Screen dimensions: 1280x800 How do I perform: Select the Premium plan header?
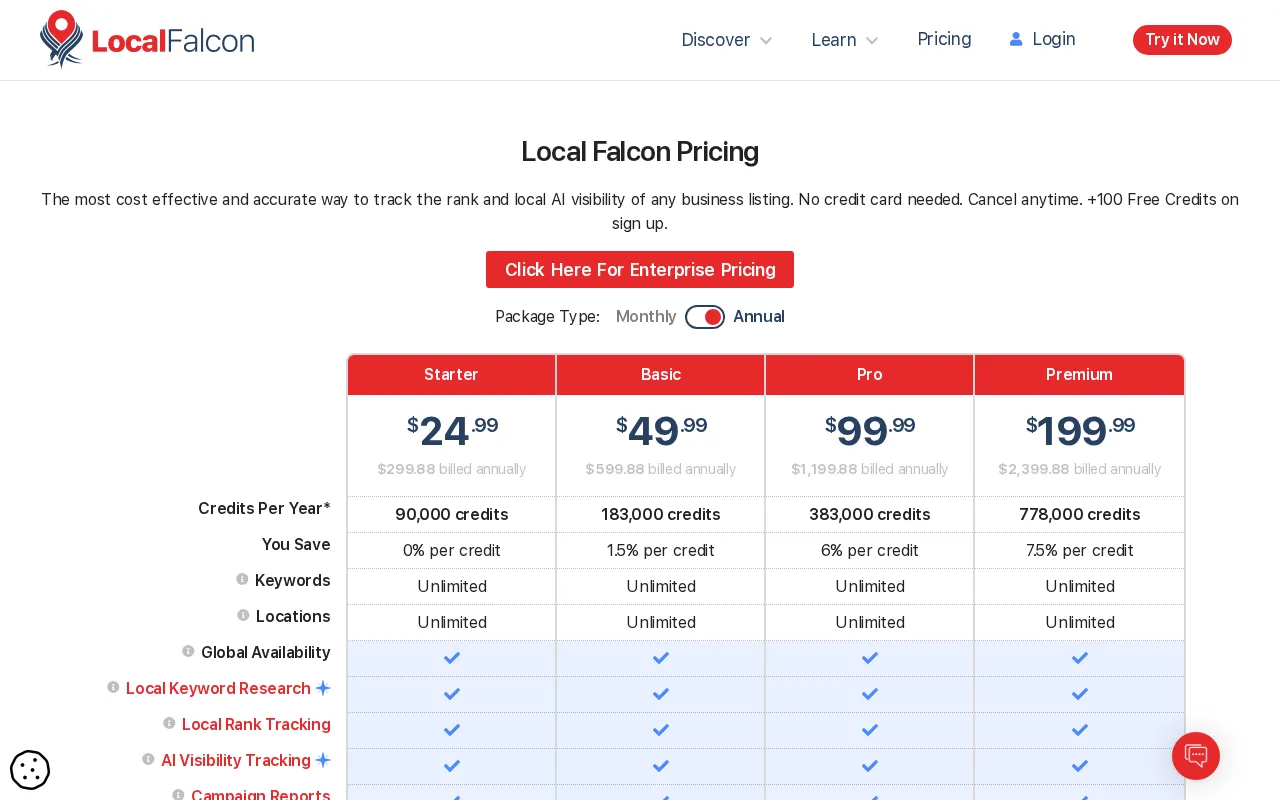[1080, 375]
